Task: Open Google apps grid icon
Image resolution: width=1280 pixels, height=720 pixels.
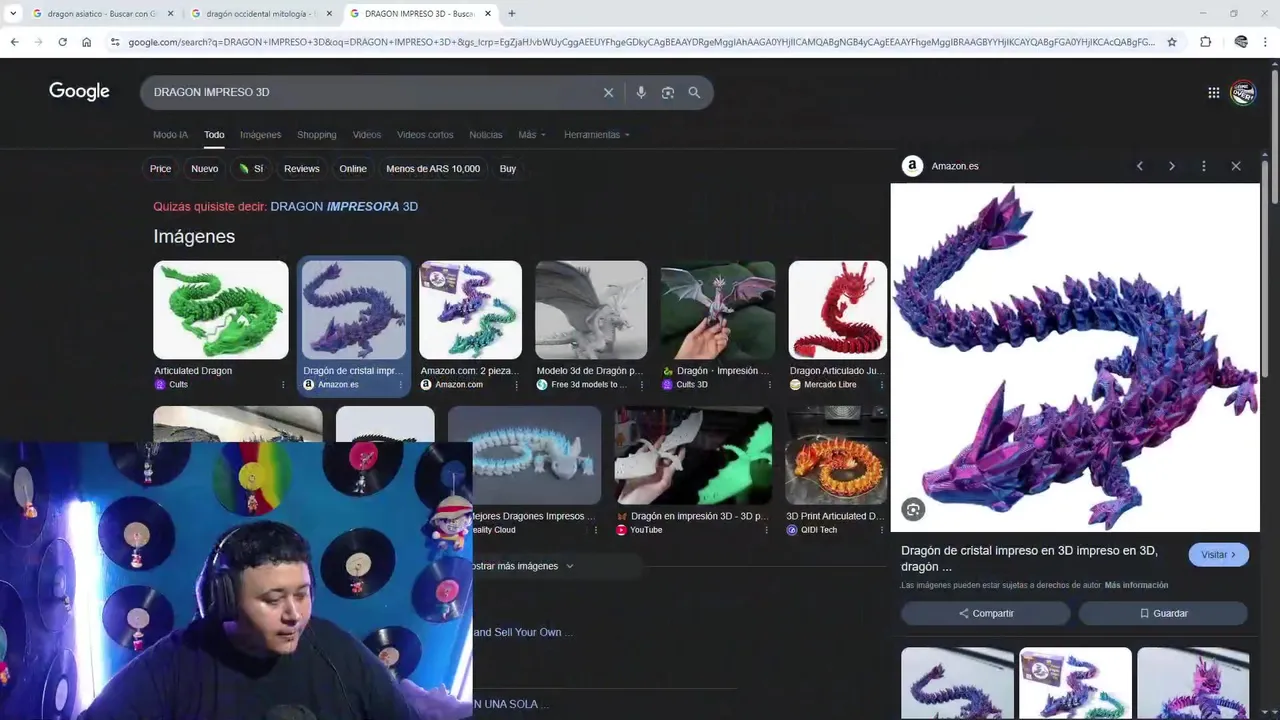Action: coord(1213,92)
